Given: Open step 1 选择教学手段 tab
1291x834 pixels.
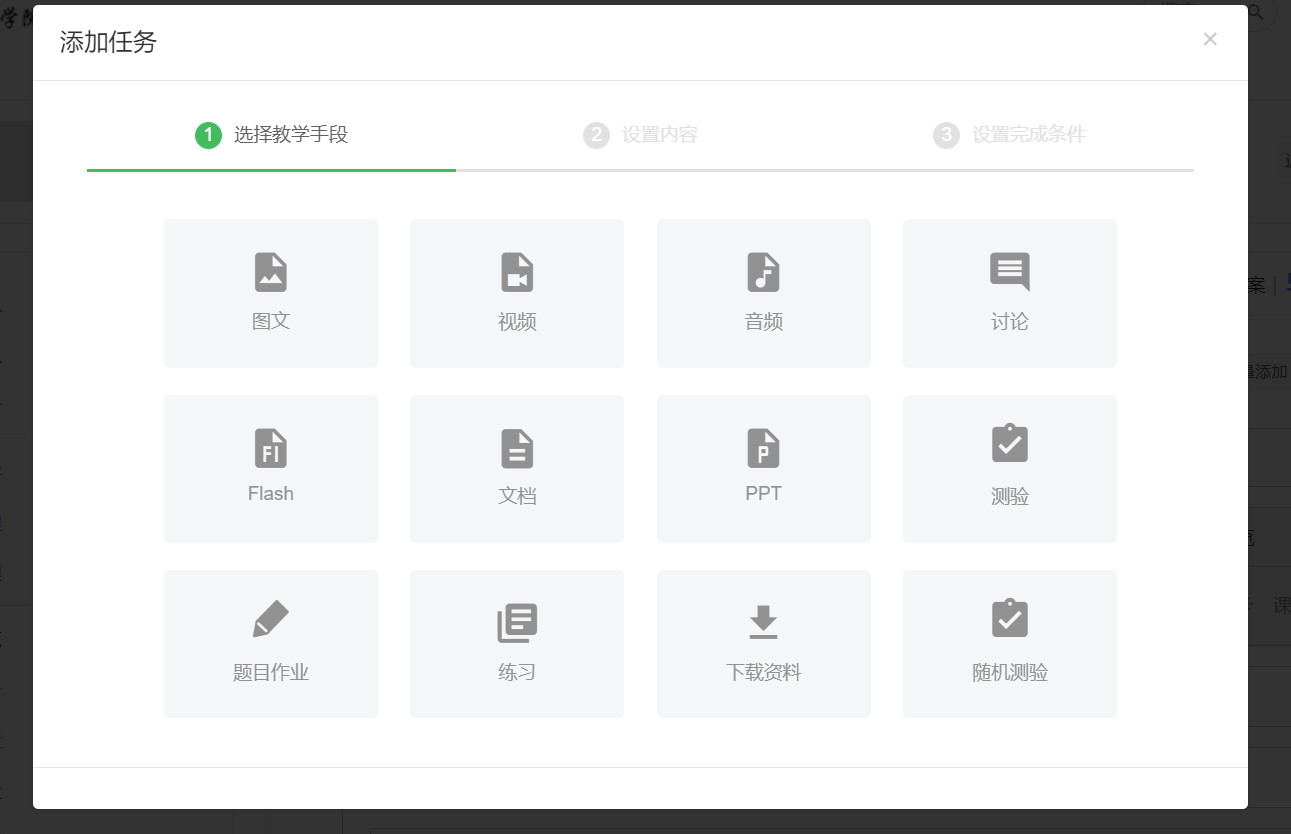Looking at the screenshot, I should coord(271,135).
